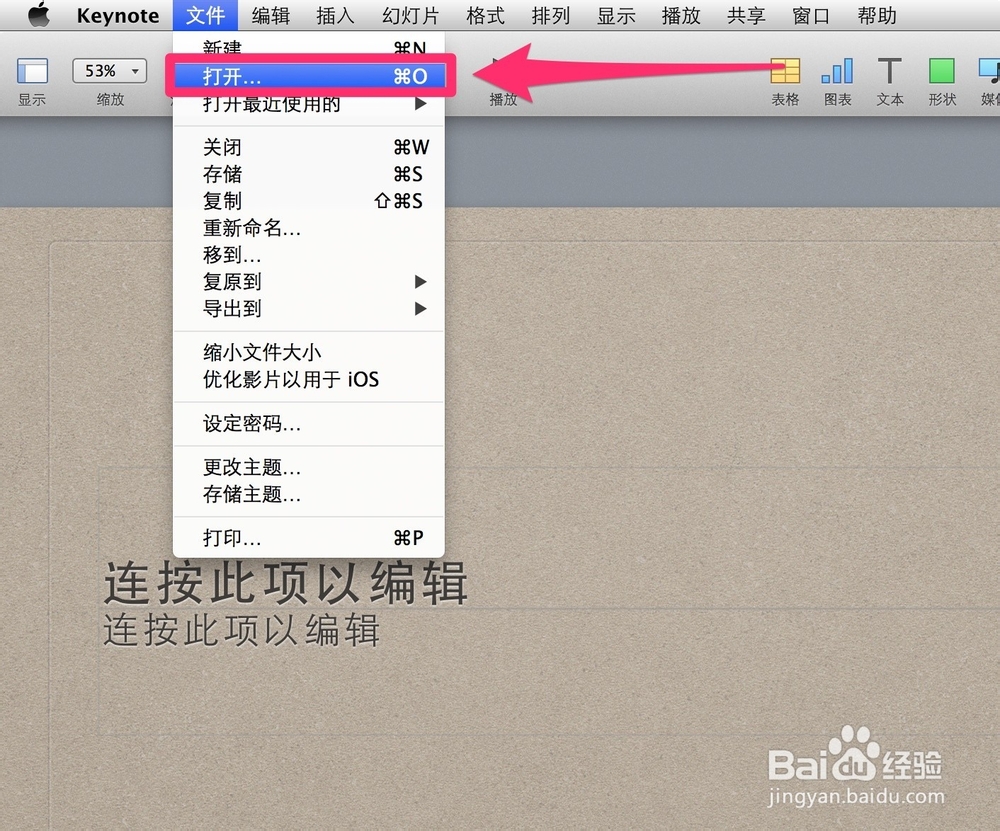The image size is (1000, 831).
Task: Open the 窗口 menu
Action: click(x=811, y=15)
